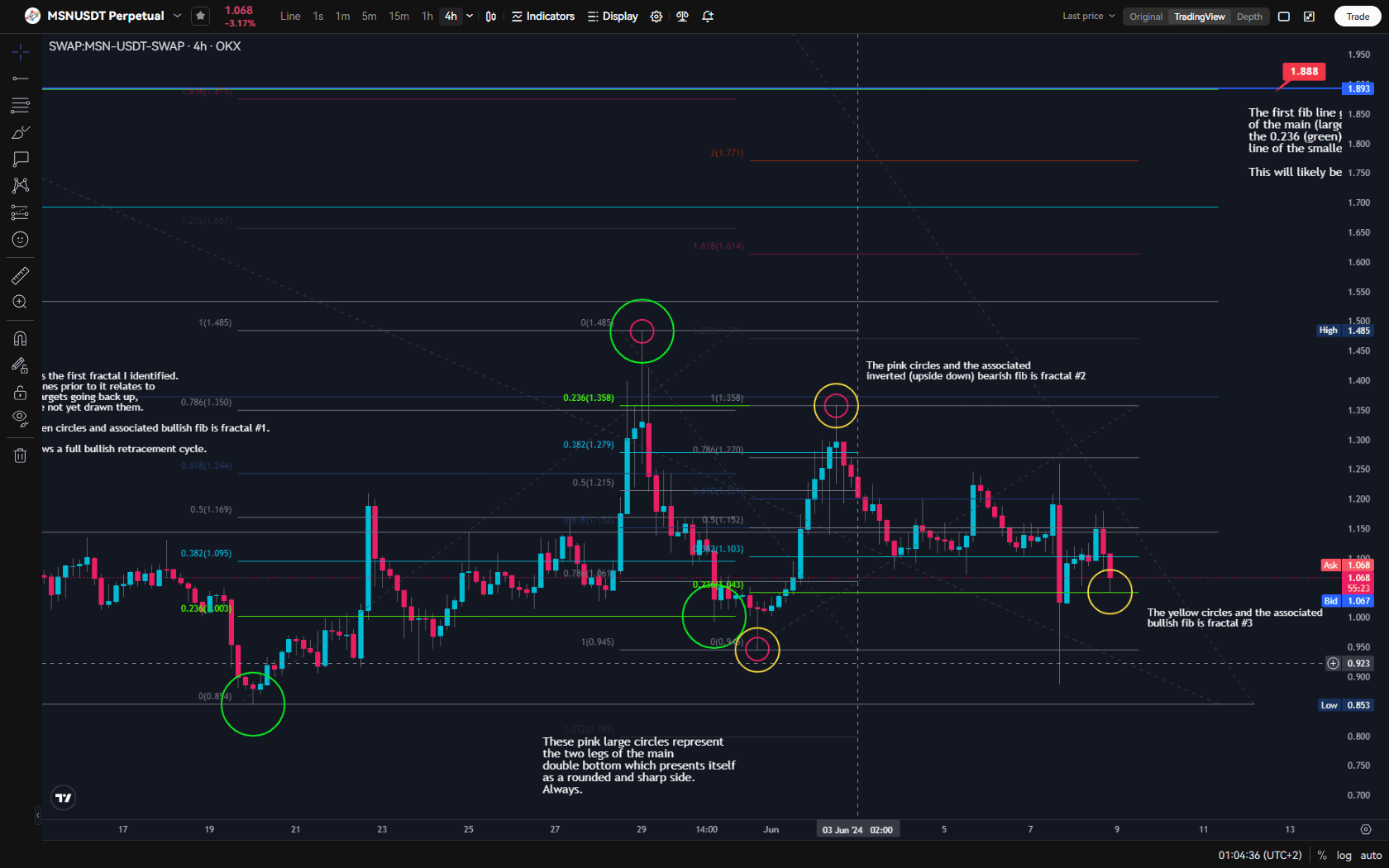Select the text annotation callout tool
The height and width of the screenshot is (868, 1389).
coord(21,159)
